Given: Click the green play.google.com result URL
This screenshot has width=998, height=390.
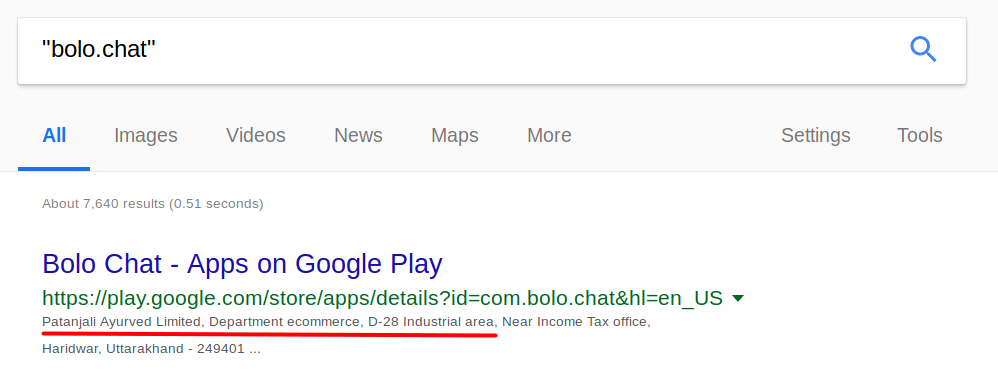Looking at the screenshot, I should (383, 298).
